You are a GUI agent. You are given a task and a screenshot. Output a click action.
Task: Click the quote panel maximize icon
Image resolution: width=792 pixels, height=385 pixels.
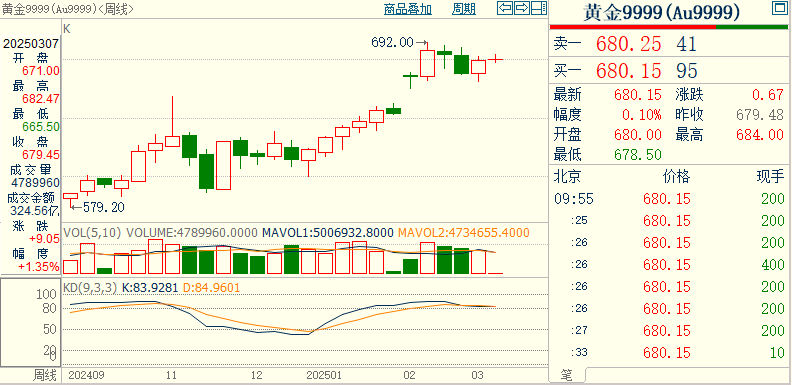point(779,8)
